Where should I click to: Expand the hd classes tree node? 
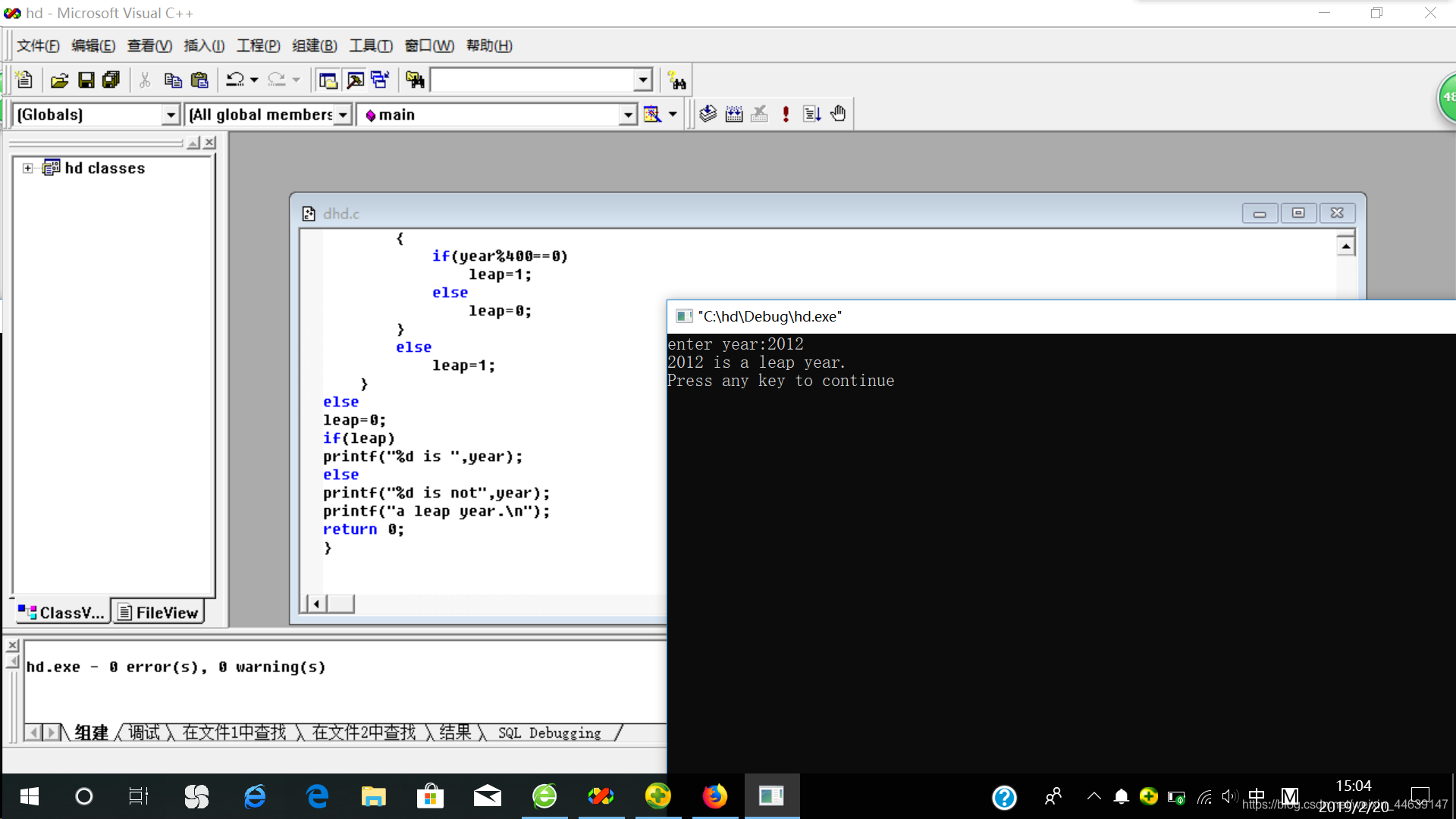[x=28, y=168]
